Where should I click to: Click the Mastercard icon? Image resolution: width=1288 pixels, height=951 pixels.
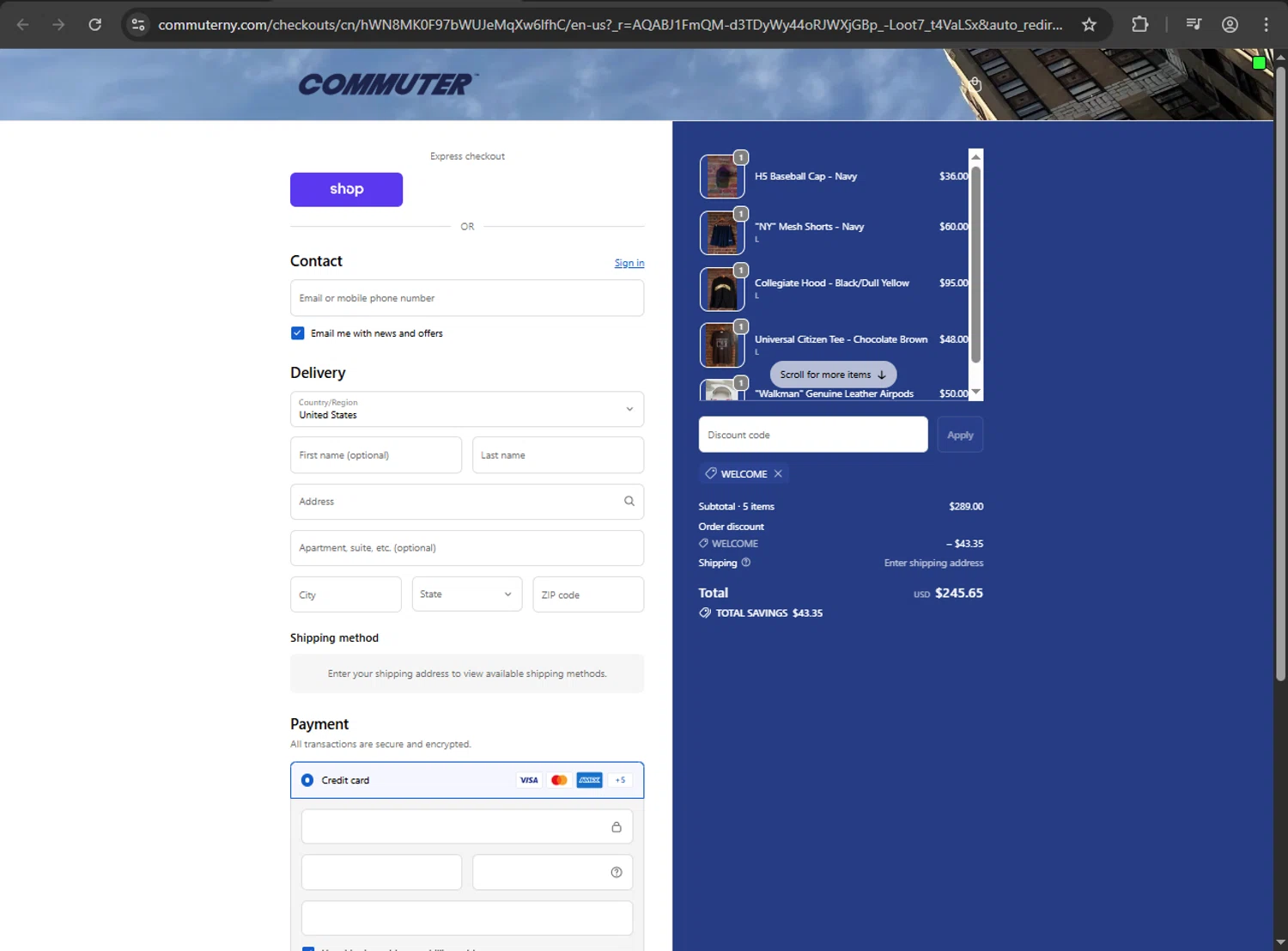(x=559, y=780)
